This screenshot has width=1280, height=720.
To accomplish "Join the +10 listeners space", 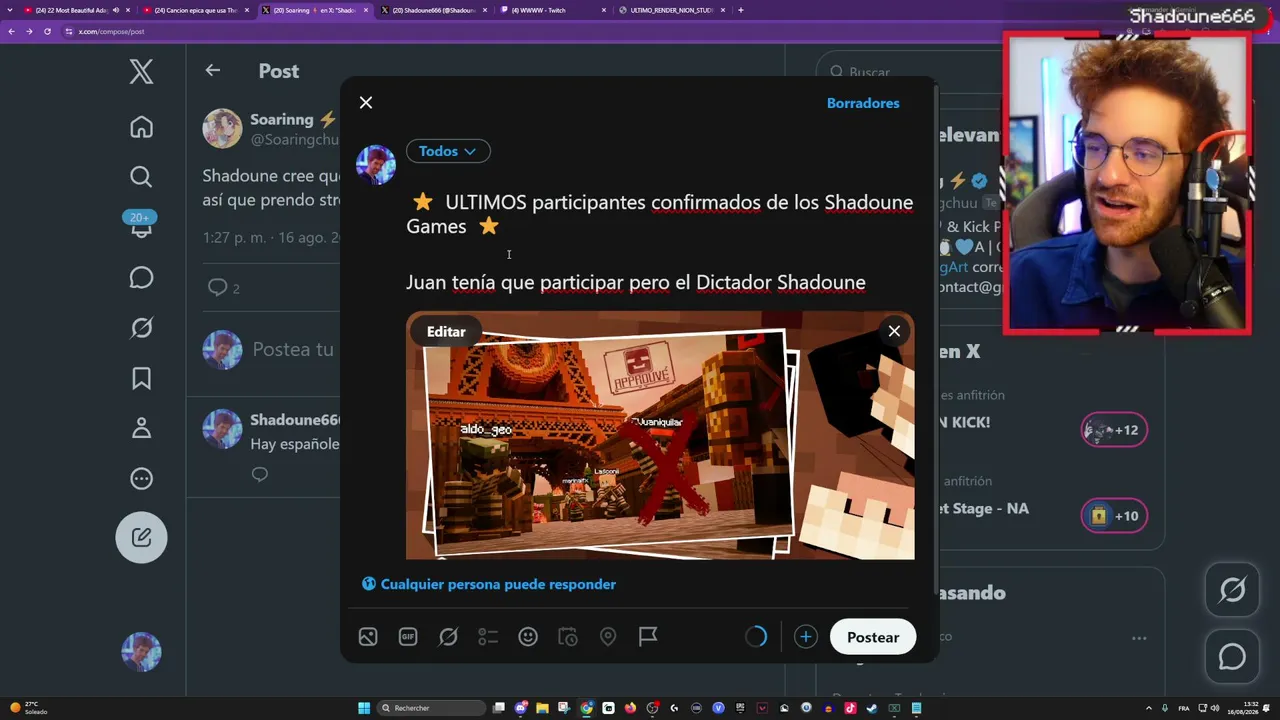I will [1114, 516].
